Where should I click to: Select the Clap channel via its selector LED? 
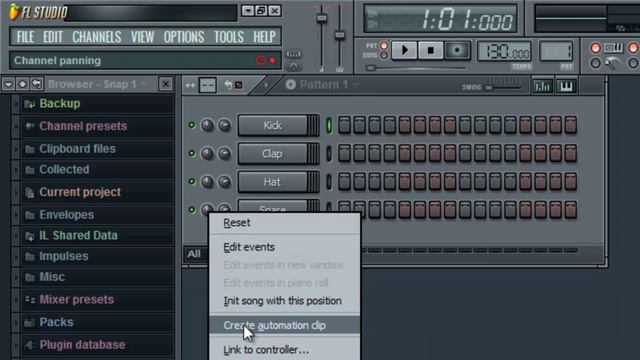coord(329,154)
